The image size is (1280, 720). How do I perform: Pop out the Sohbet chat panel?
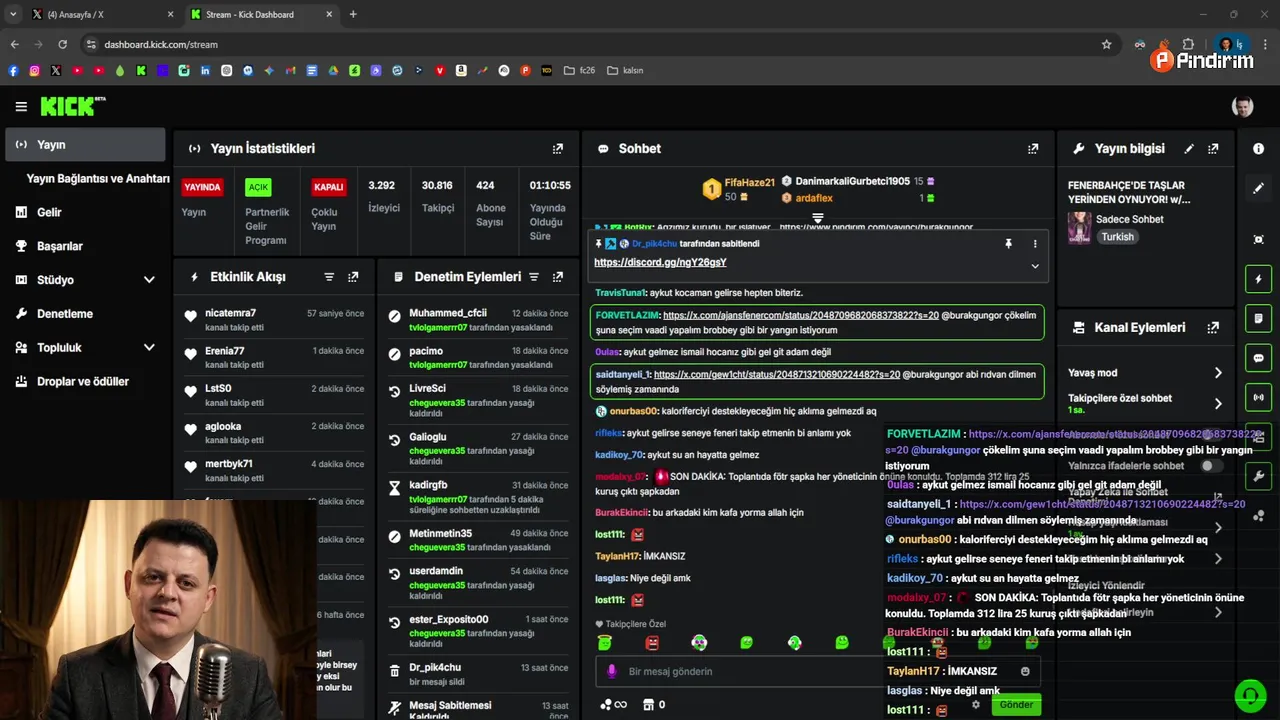click(1033, 148)
